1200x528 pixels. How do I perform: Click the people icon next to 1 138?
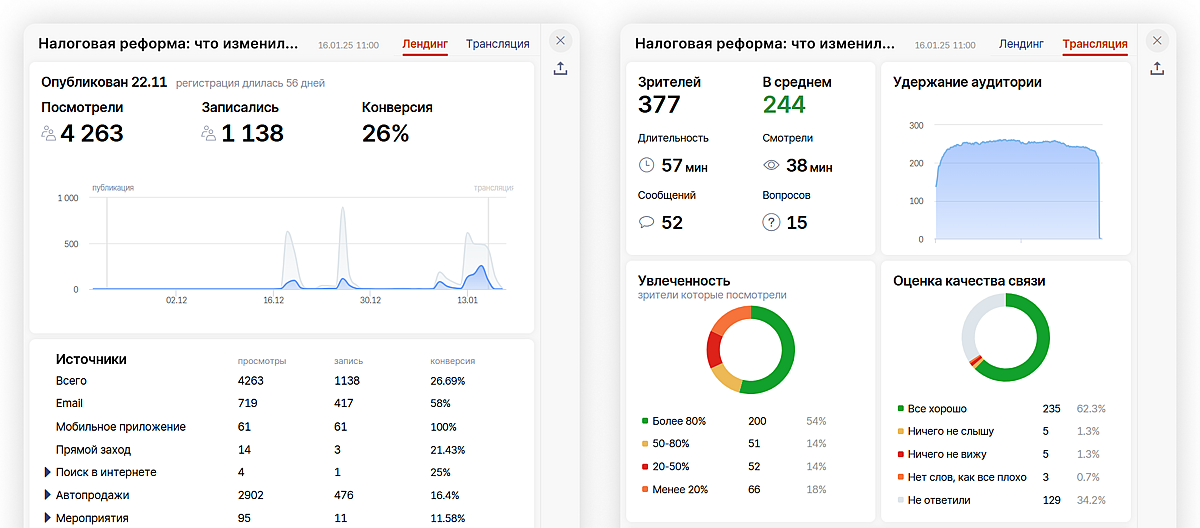[x=209, y=133]
